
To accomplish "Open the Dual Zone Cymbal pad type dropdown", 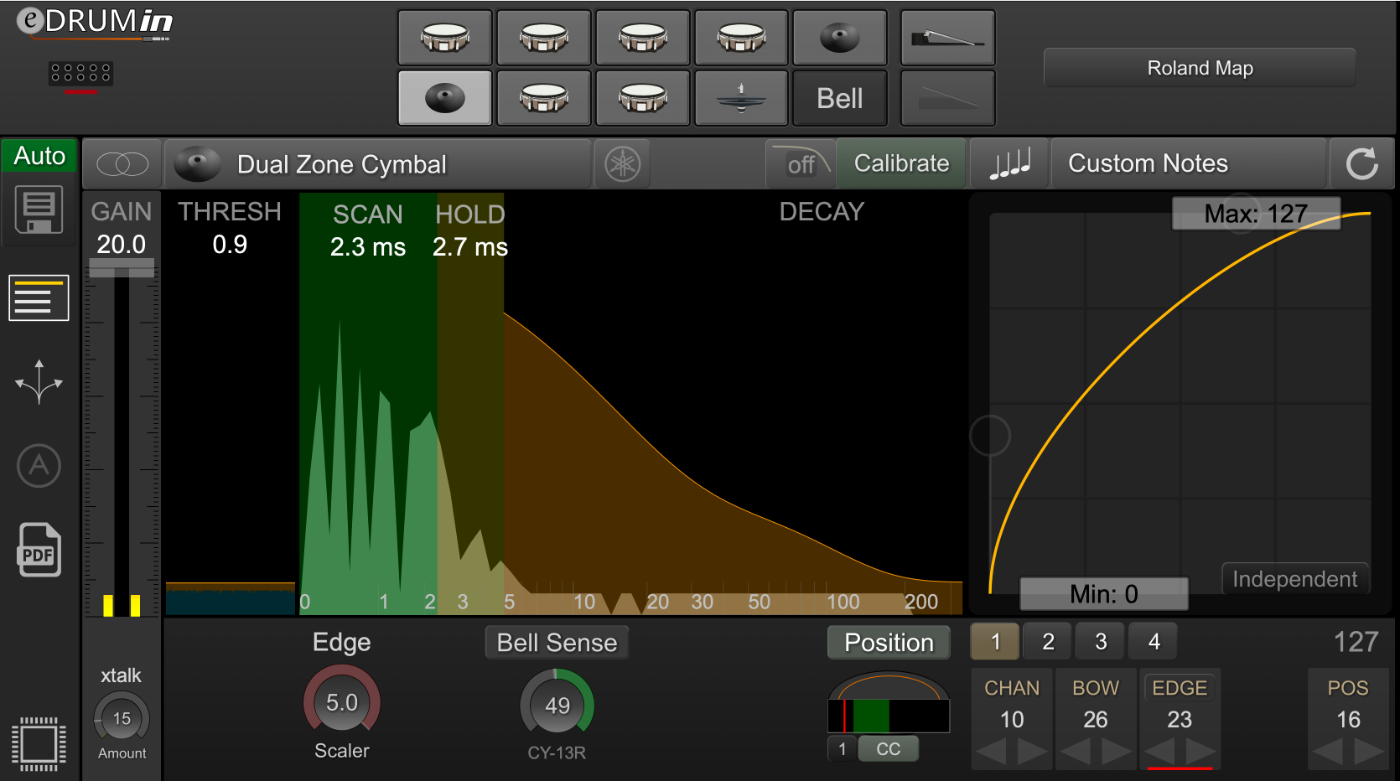I will tap(378, 164).
